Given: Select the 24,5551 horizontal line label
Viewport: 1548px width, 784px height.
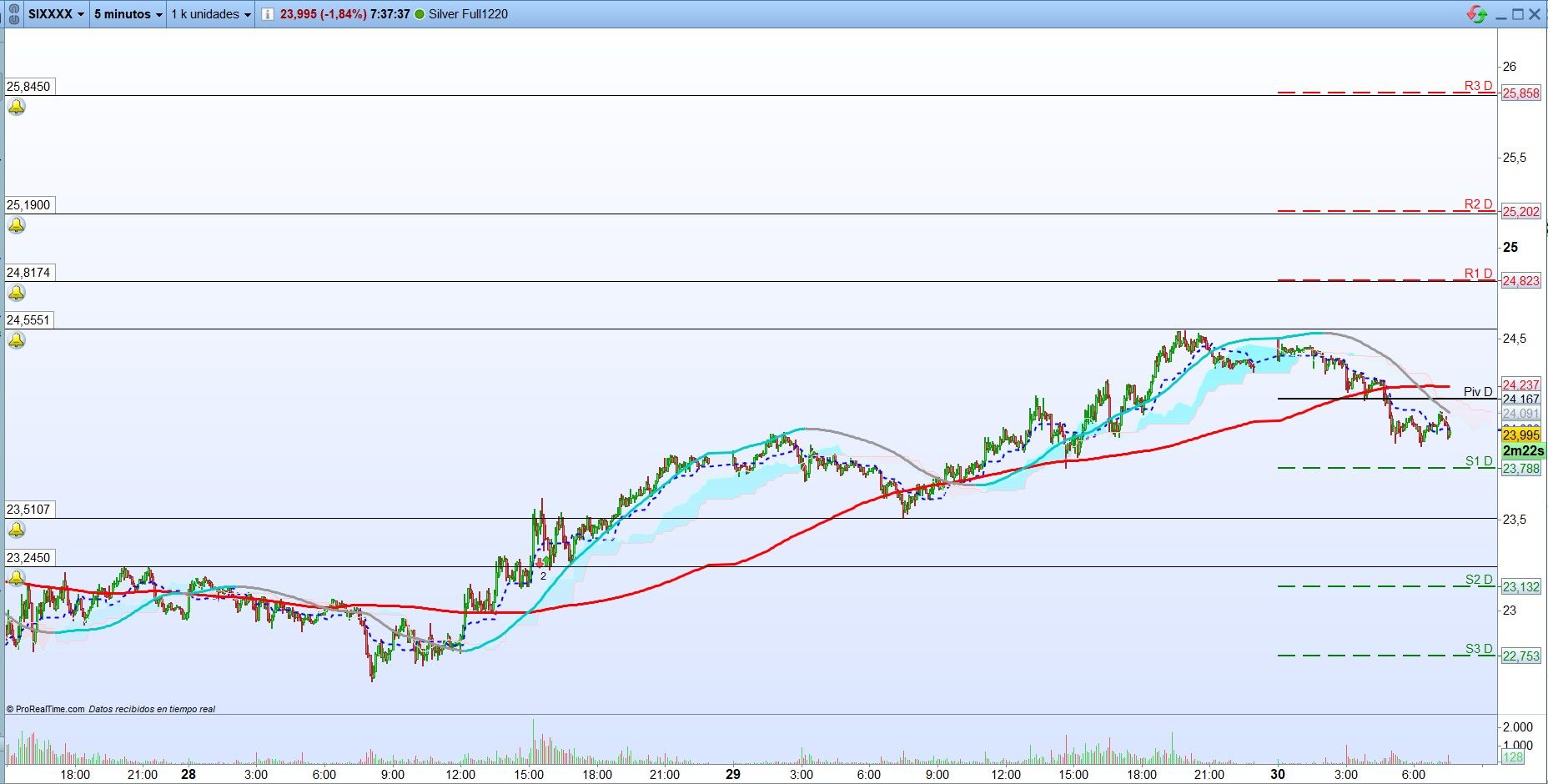Looking at the screenshot, I should point(28,320).
